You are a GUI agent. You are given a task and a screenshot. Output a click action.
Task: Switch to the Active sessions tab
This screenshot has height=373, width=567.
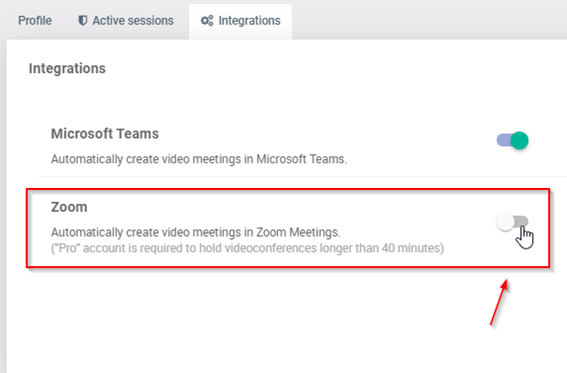(125, 21)
